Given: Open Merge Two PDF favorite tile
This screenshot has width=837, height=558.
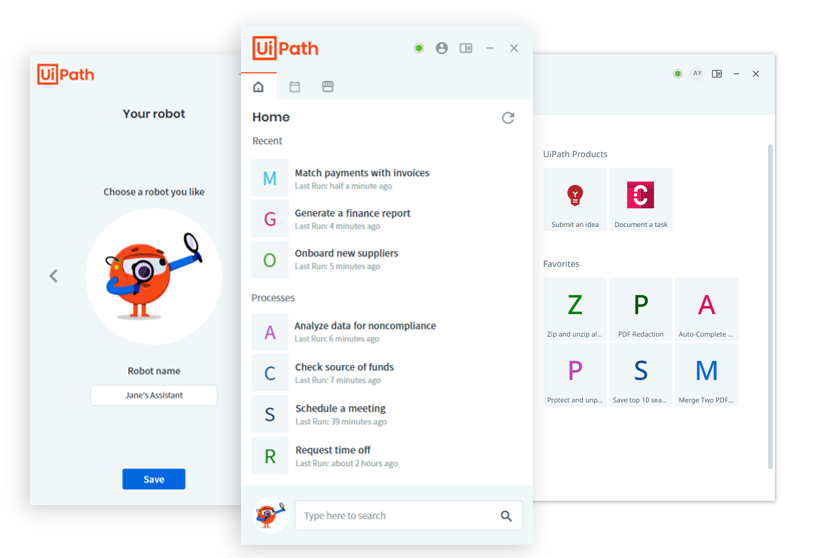Looking at the screenshot, I should pos(706,375).
